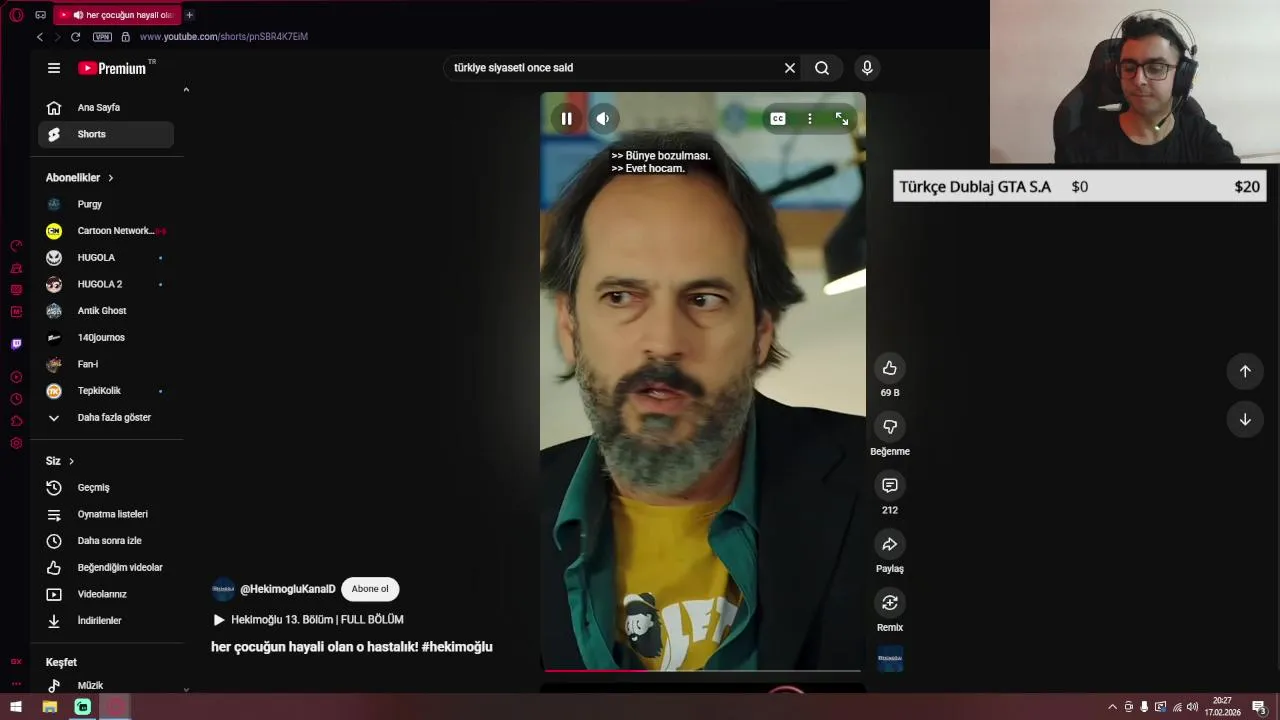
Task: Open the three-dot more options on the Short
Action: click(x=810, y=119)
